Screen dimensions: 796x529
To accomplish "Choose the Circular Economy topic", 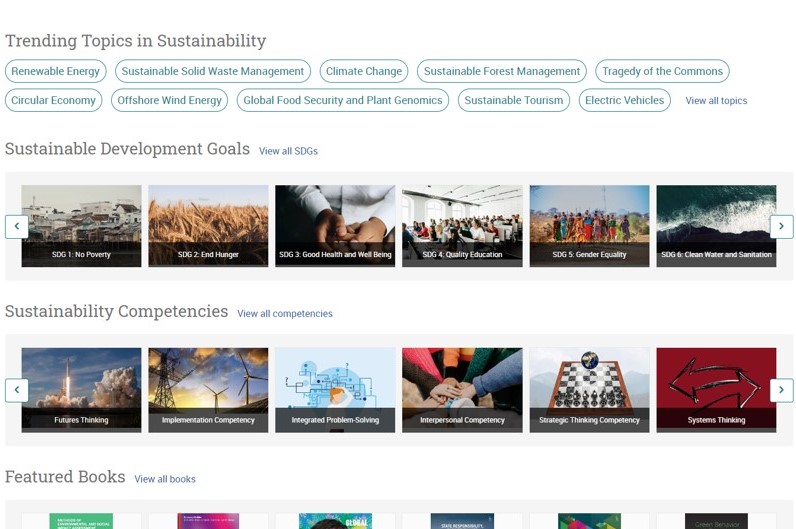I will (53, 100).
